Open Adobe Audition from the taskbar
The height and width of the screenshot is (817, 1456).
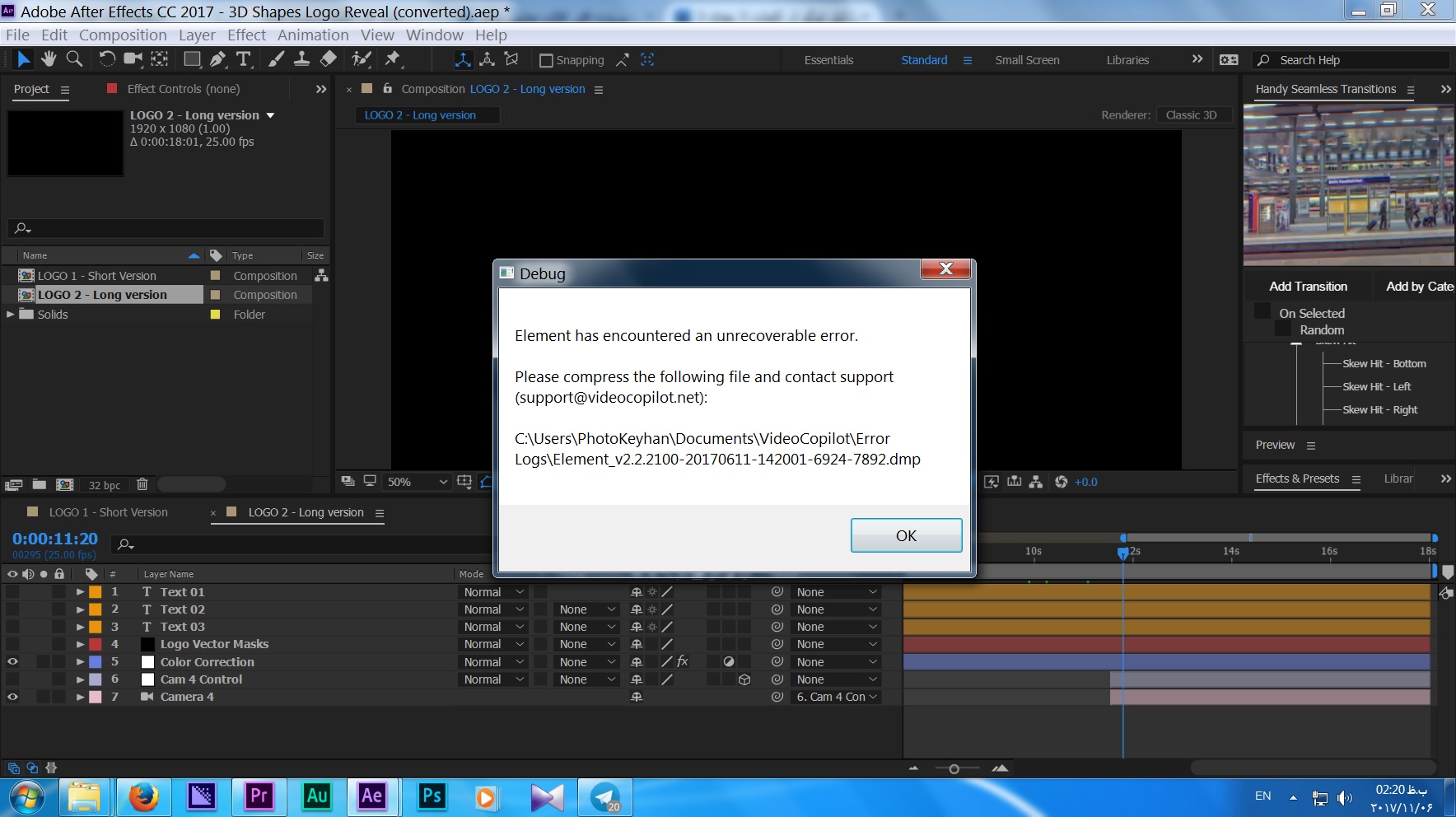[x=316, y=796]
